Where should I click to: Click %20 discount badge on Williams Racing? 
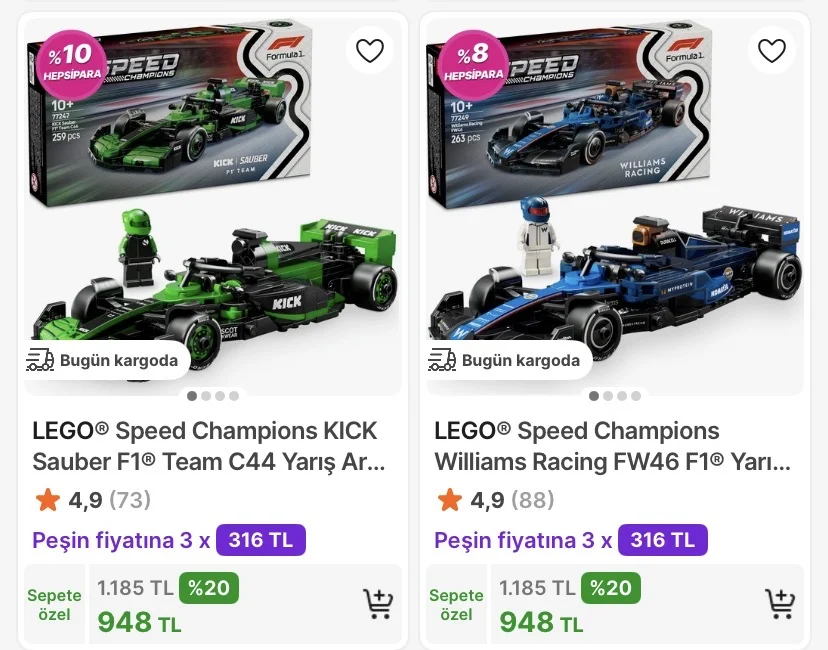[x=609, y=588]
